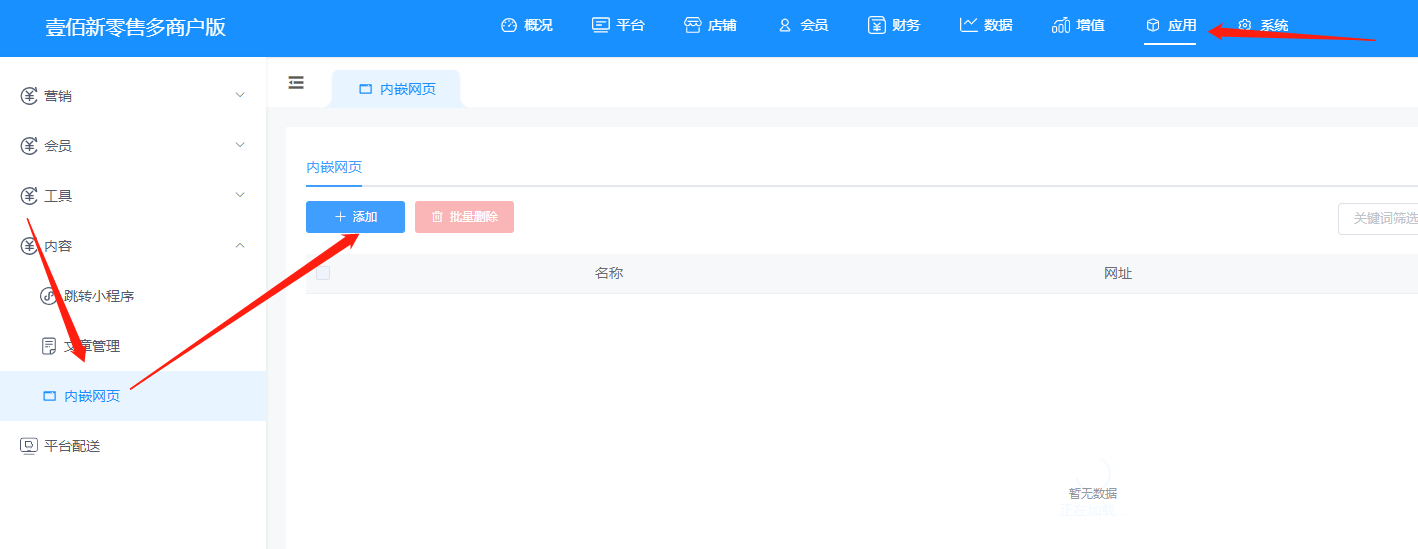
Task: Click the 暂无数据 empty message
Action: point(1093,493)
